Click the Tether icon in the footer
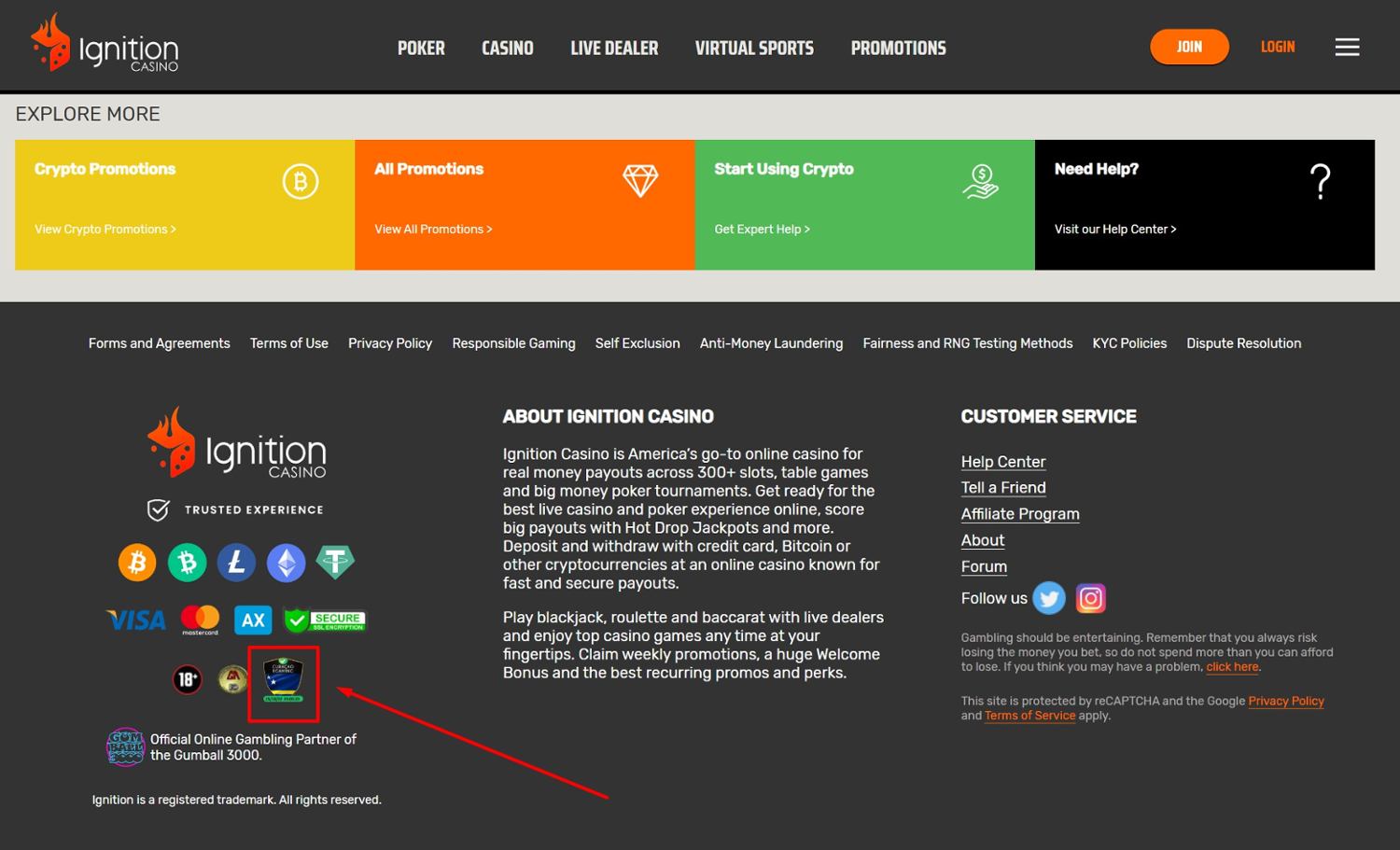The height and width of the screenshot is (850, 1400). (335, 563)
